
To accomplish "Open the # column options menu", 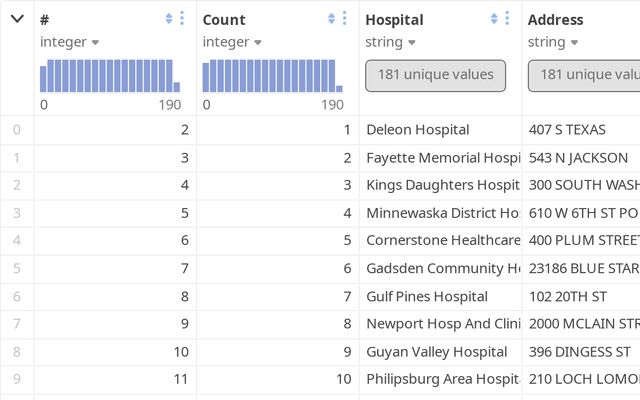I will 182,19.
